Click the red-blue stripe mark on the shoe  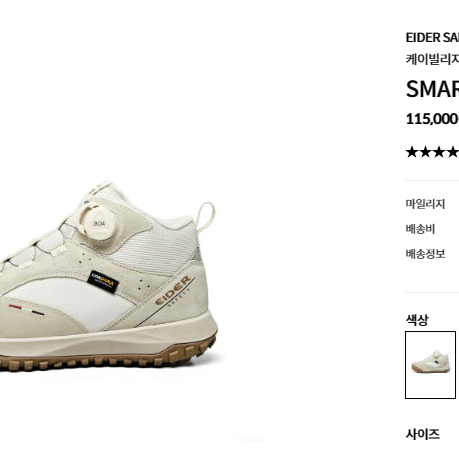[x=26, y=309]
